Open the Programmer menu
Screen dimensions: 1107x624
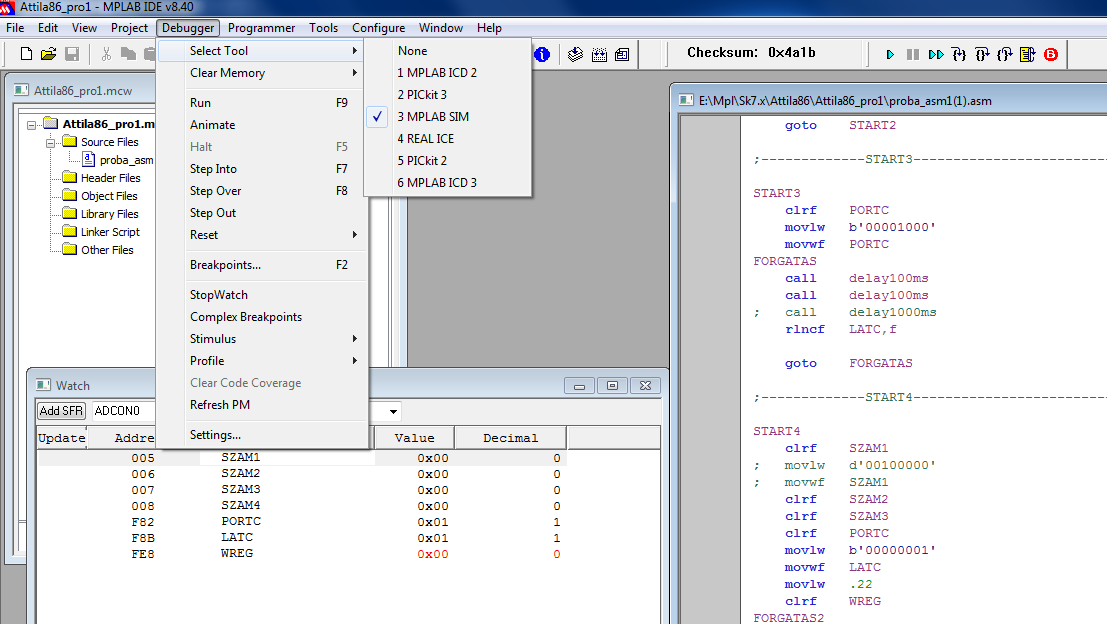coord(261,28)
